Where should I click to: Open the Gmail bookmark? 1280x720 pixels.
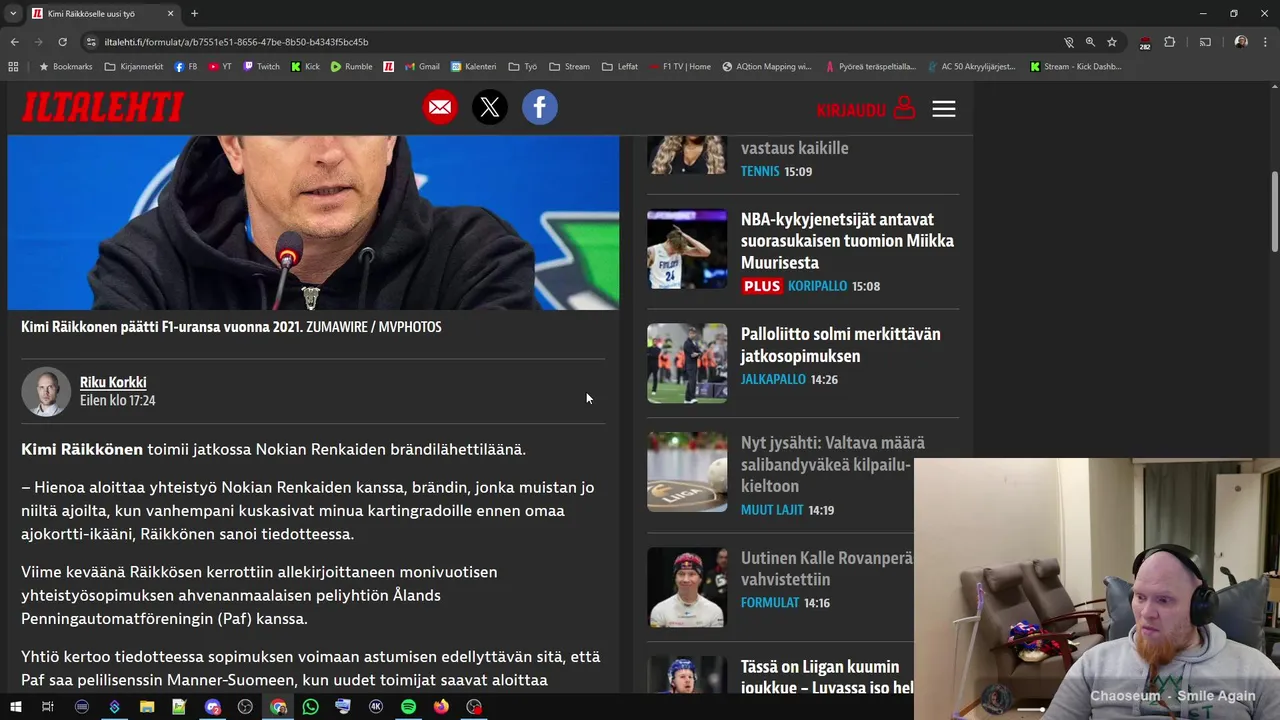pyautogui.click(x=422, y=67)
